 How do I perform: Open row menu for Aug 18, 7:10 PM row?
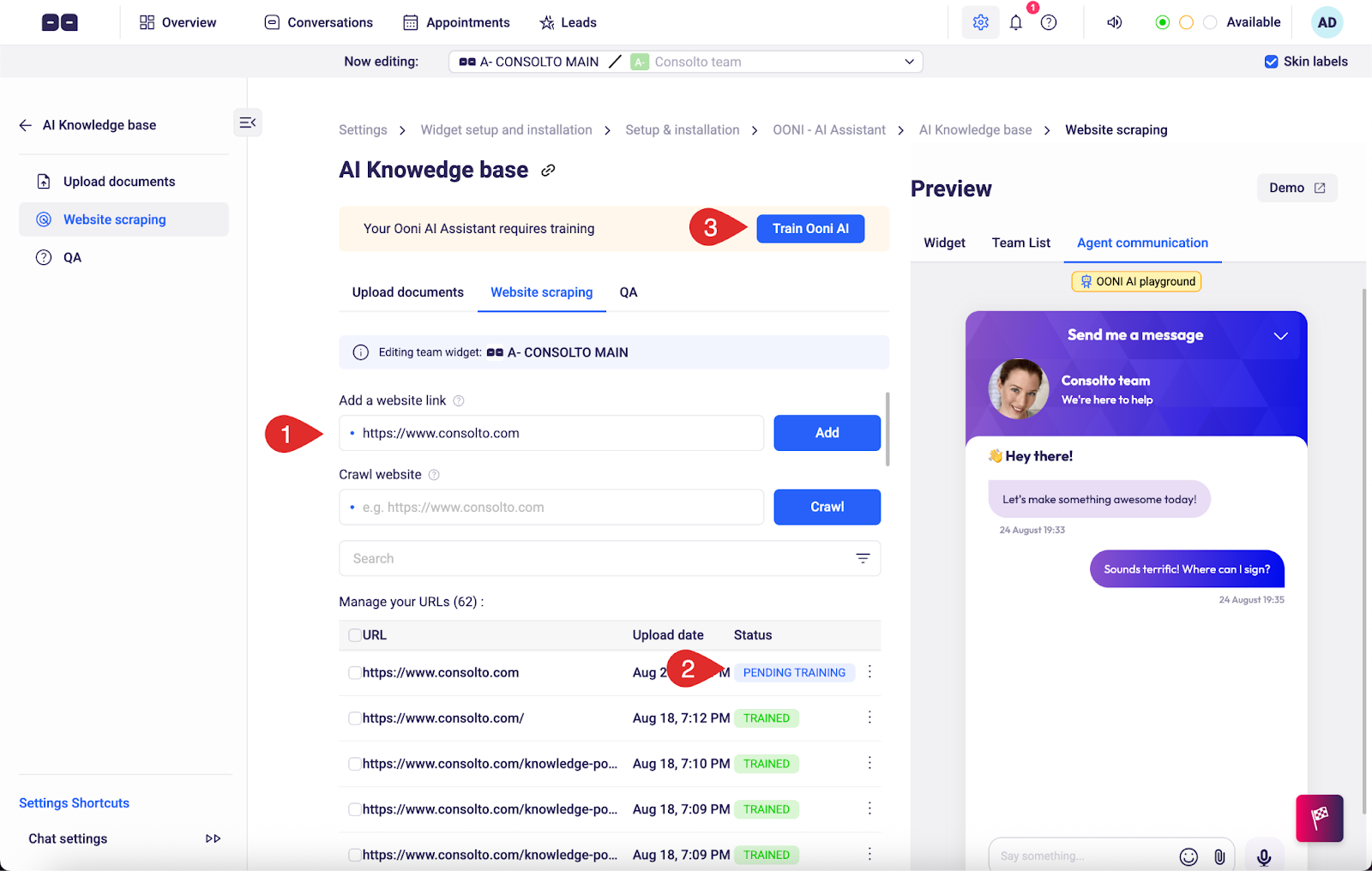(x=870, y=763)
